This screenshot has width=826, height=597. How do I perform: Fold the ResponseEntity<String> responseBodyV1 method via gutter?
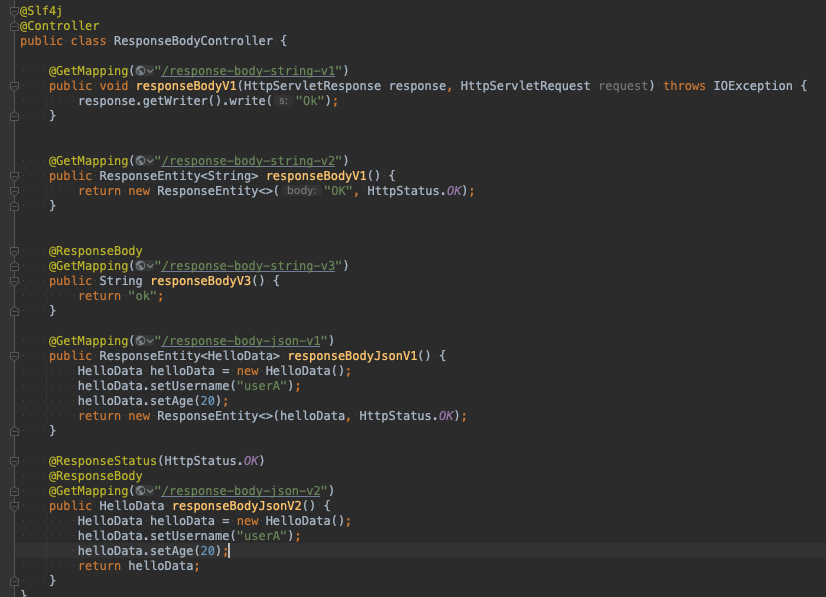pos(14,176)
